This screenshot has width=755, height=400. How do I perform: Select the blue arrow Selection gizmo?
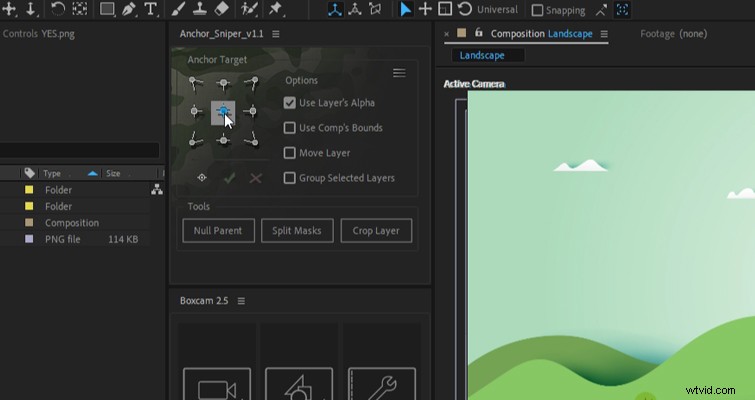coord(406,9)
